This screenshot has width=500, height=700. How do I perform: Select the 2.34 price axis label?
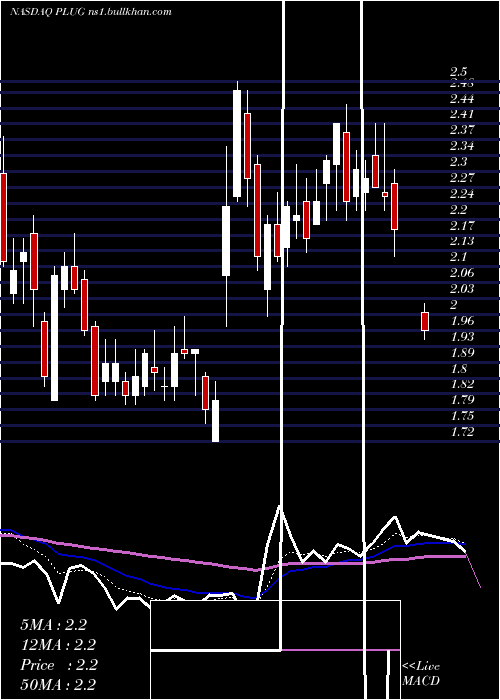tap(462, 146)
